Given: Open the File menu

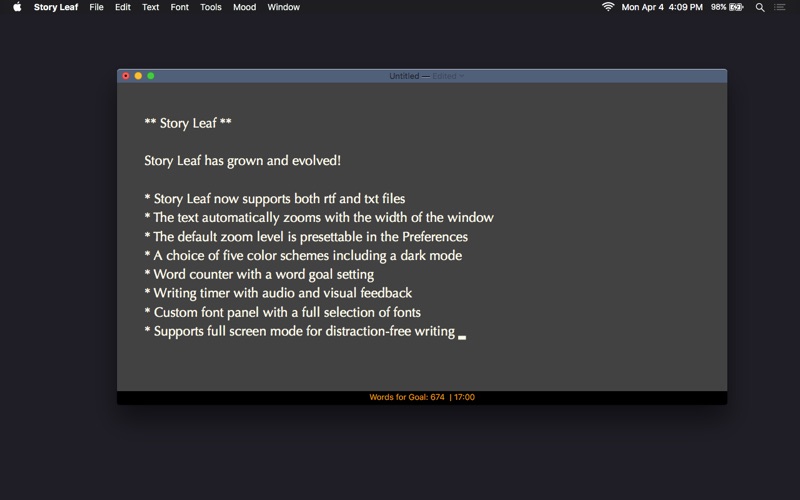Looking at the screenshot, I should 96,7.
